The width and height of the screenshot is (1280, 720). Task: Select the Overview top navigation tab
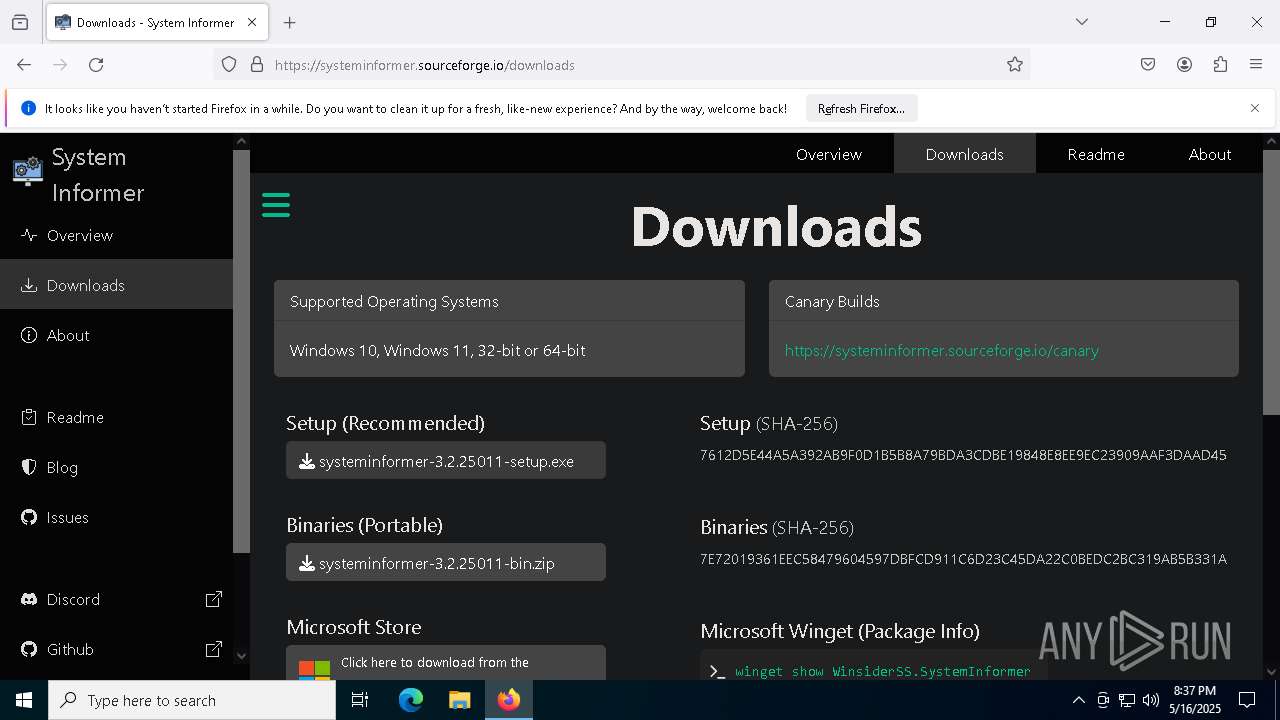[829, 154]
